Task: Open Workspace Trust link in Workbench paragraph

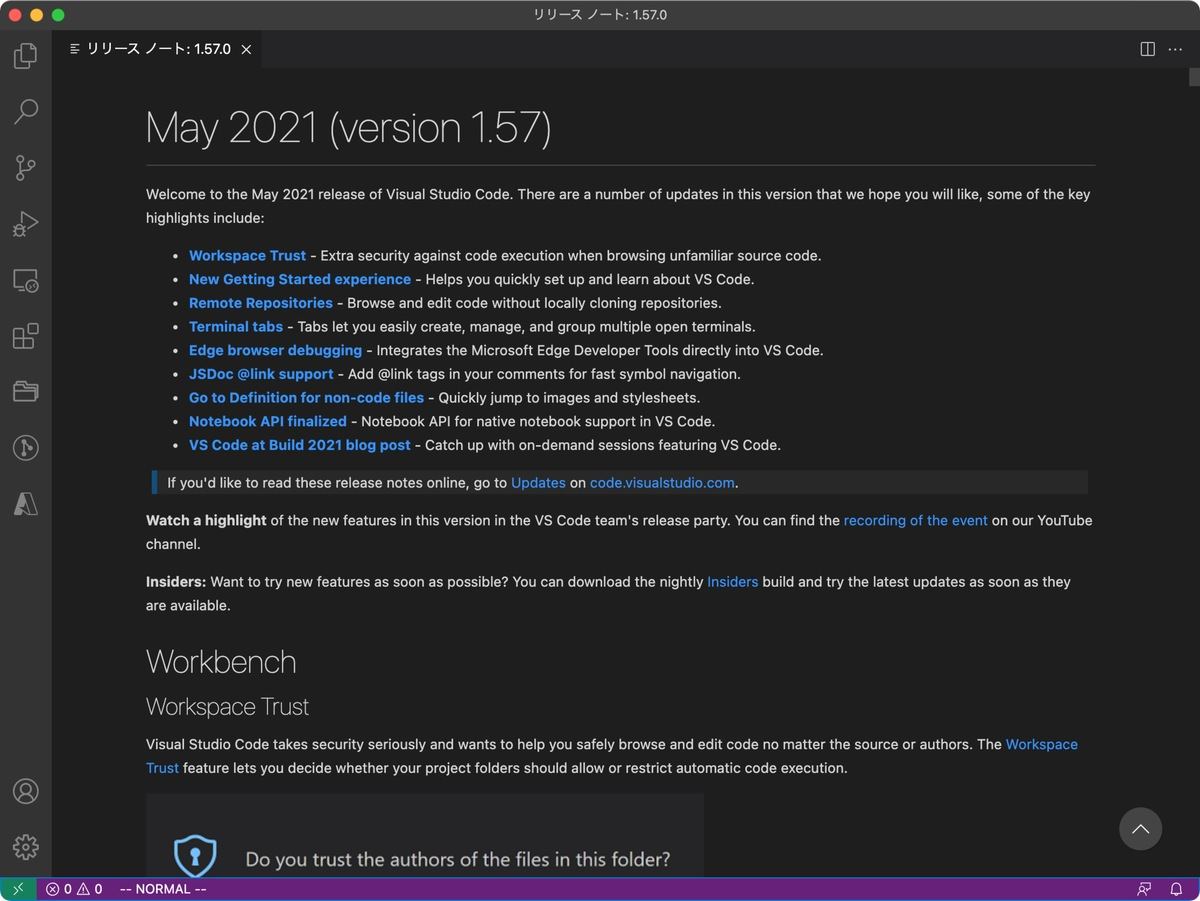Action: pos(612,757)
